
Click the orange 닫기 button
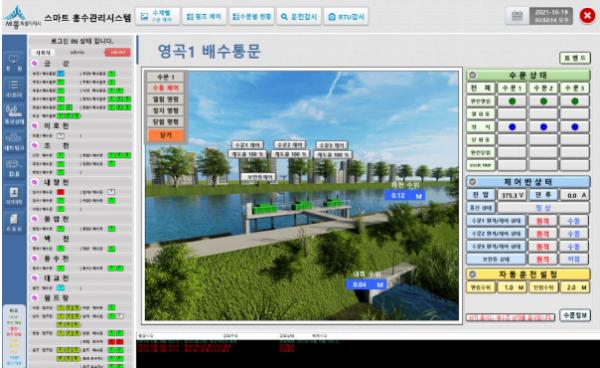[166, 135]
